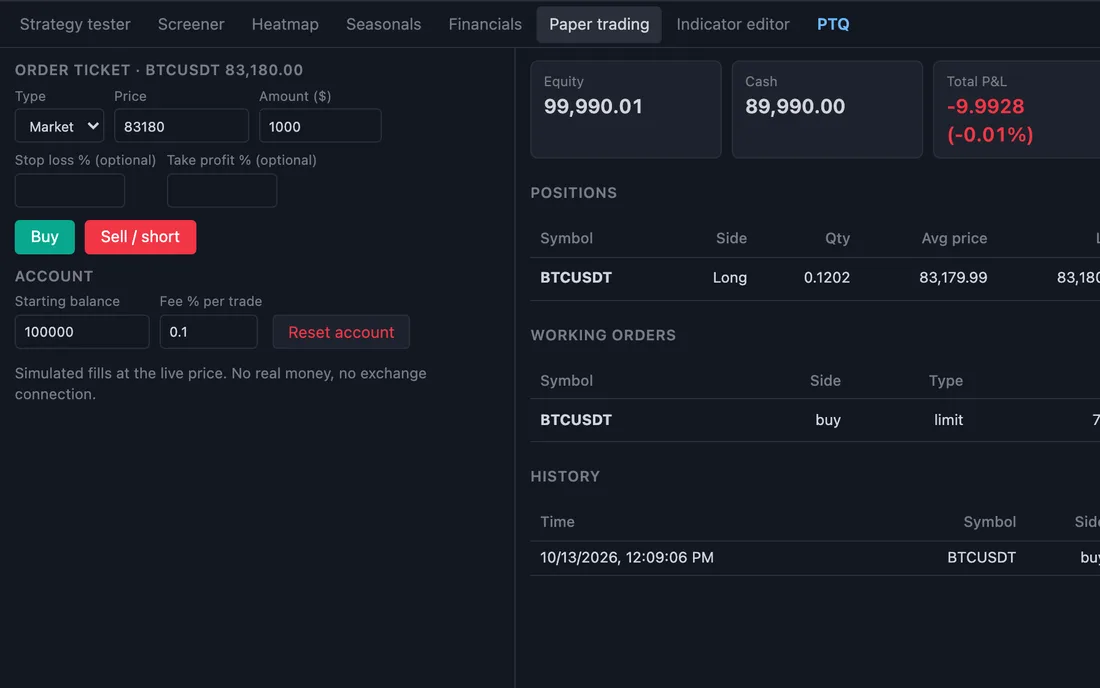Select the Paper trading tab
The width and height of the screenshot is (1100, 688).
(x=599, y=25)
